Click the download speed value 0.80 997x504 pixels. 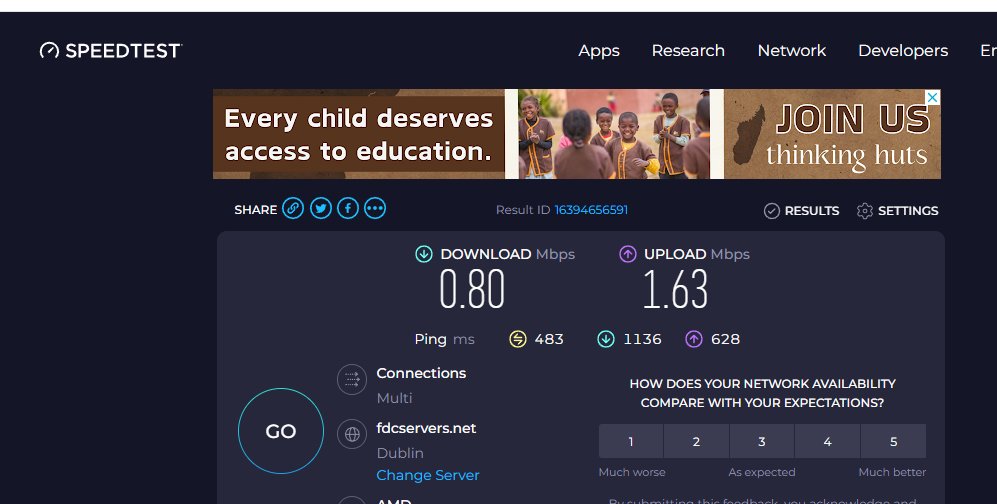[472, 290]
